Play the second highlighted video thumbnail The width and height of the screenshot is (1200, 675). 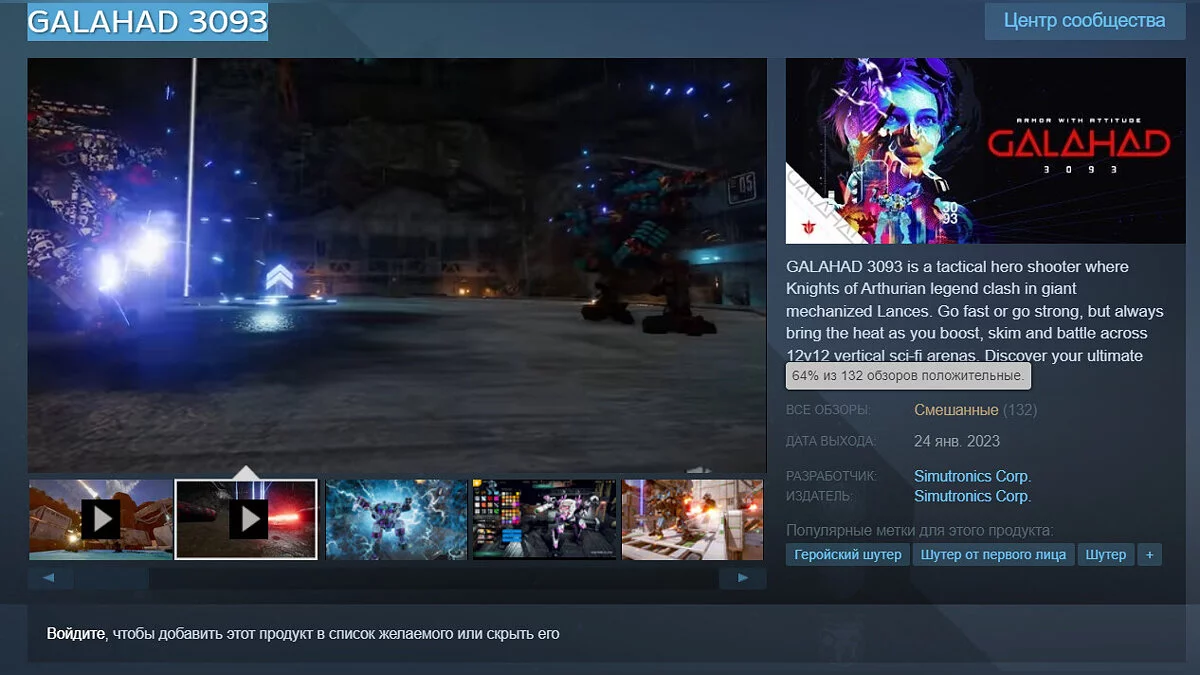246,519
